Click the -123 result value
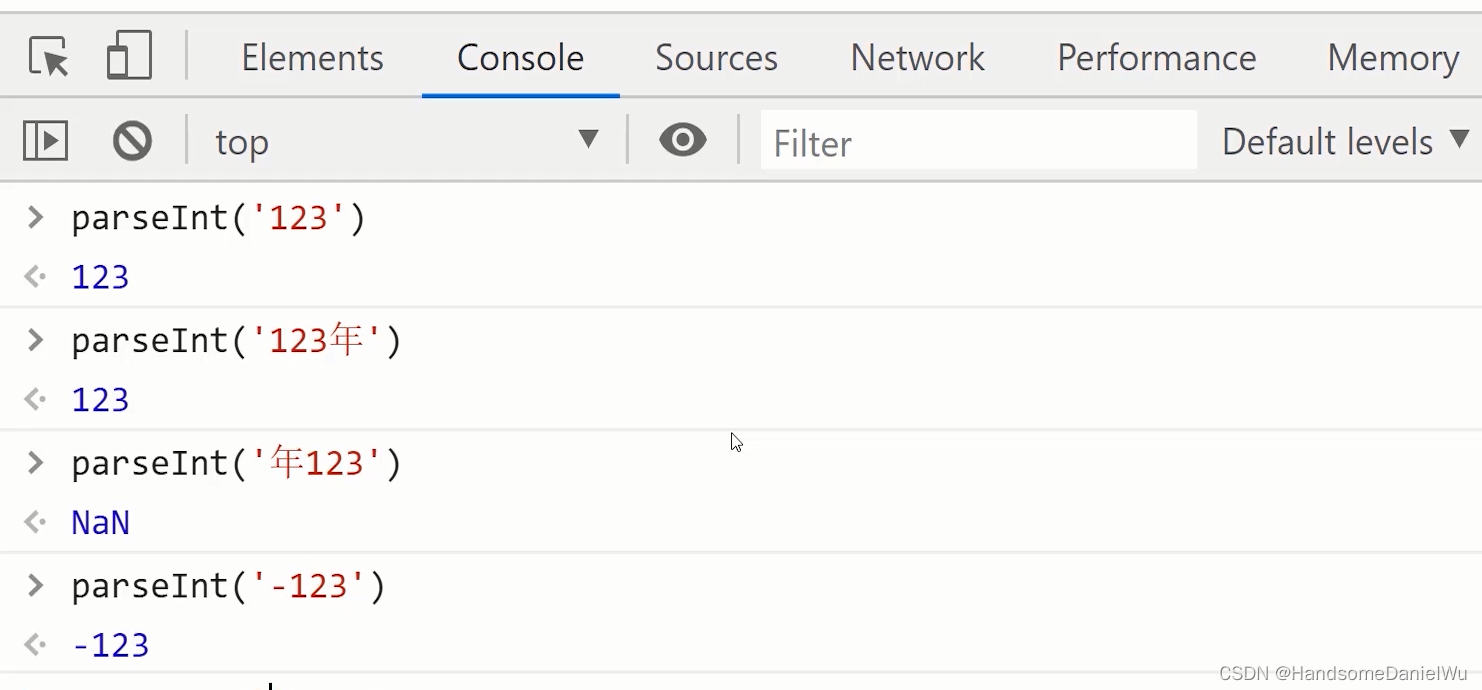 (111, 644)
